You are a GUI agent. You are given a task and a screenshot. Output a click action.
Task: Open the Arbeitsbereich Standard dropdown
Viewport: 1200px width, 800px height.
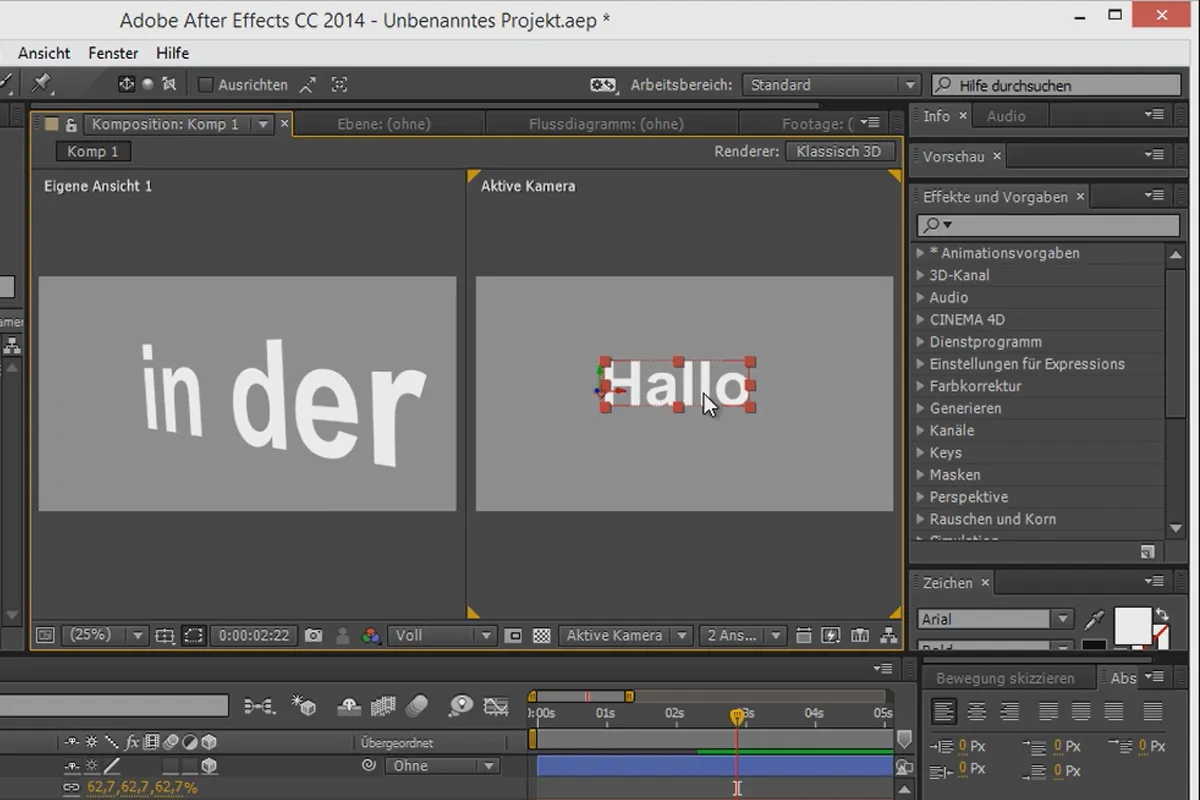tap(830, 85)
